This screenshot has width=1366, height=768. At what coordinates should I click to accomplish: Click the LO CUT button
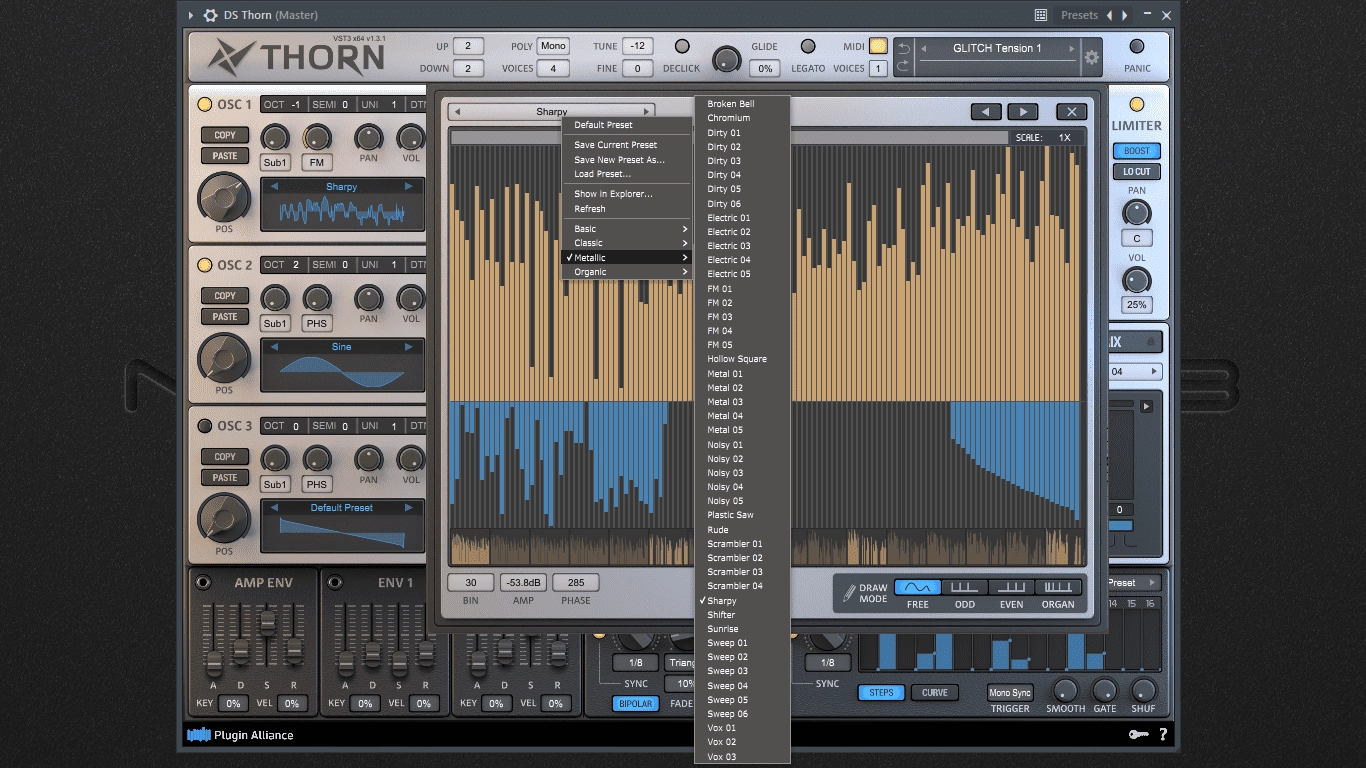coord(1136,172)
